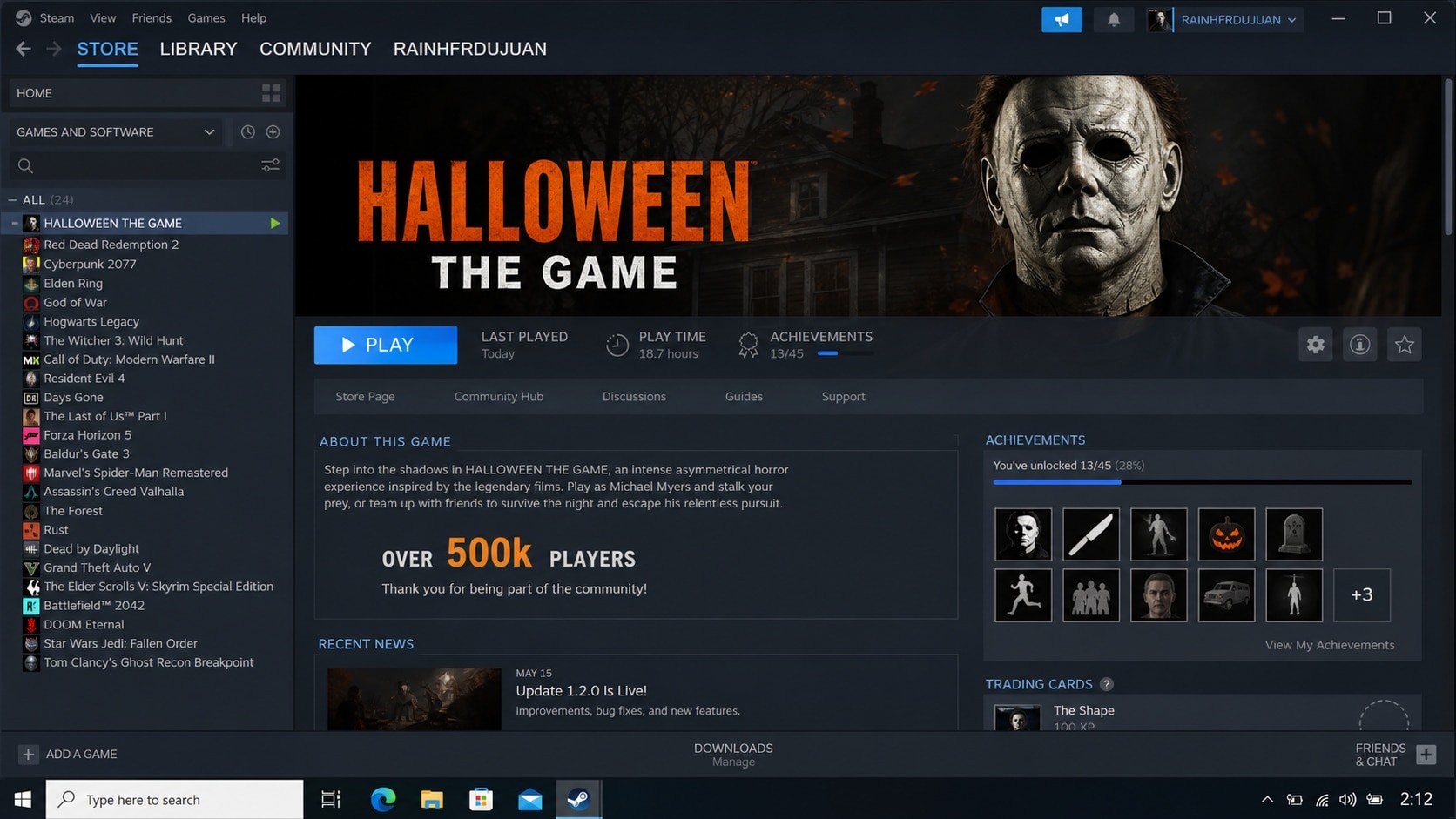
Task: Open Microsoft Edge from the taskbar
Action: 383,799
